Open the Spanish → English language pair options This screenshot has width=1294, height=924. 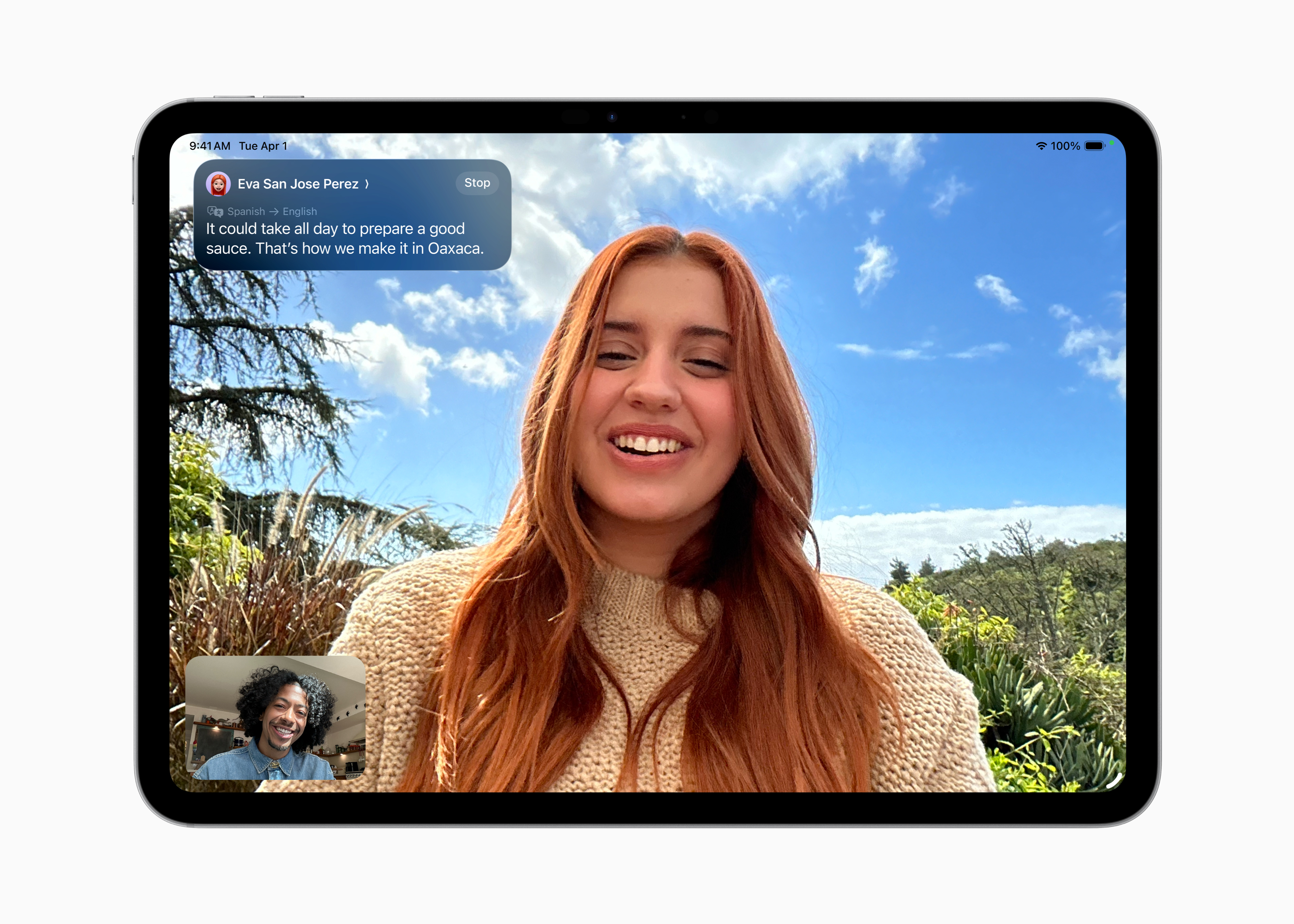(x=273, y=212)
